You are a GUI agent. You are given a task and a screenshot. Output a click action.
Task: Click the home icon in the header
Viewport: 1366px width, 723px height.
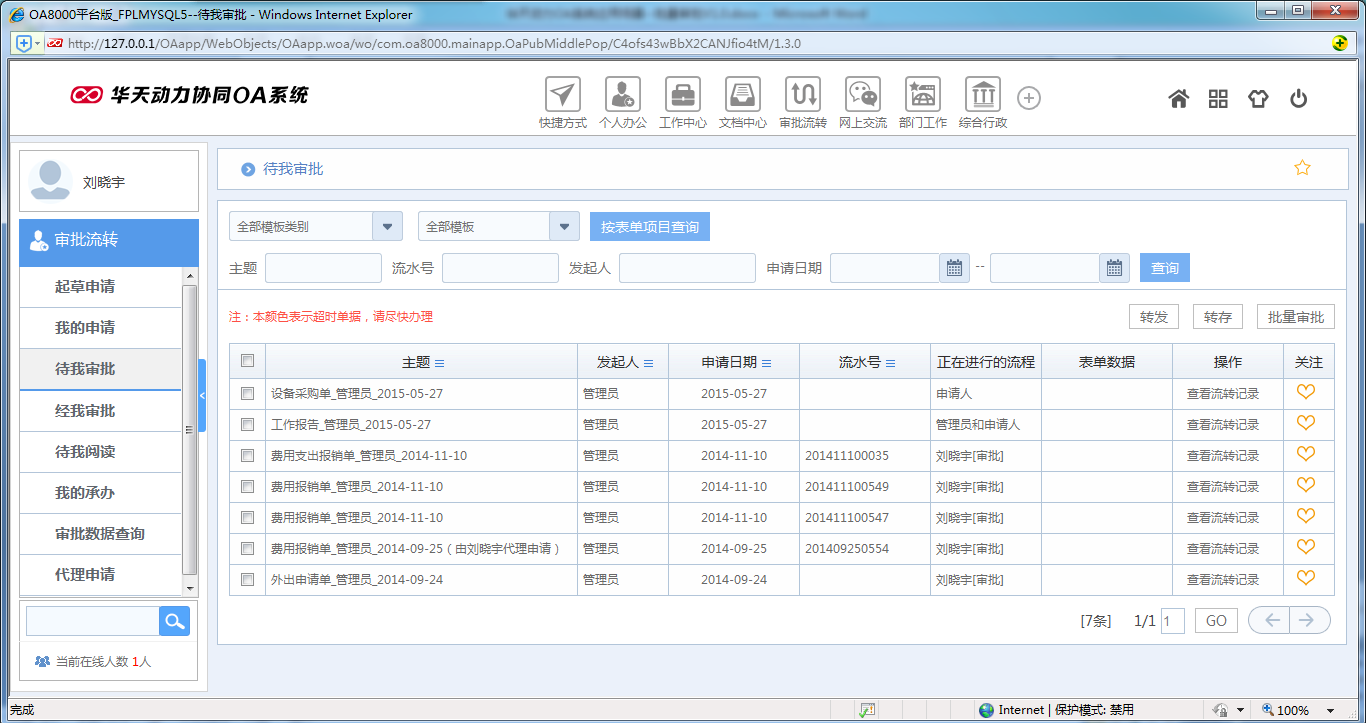[1178, 98]
